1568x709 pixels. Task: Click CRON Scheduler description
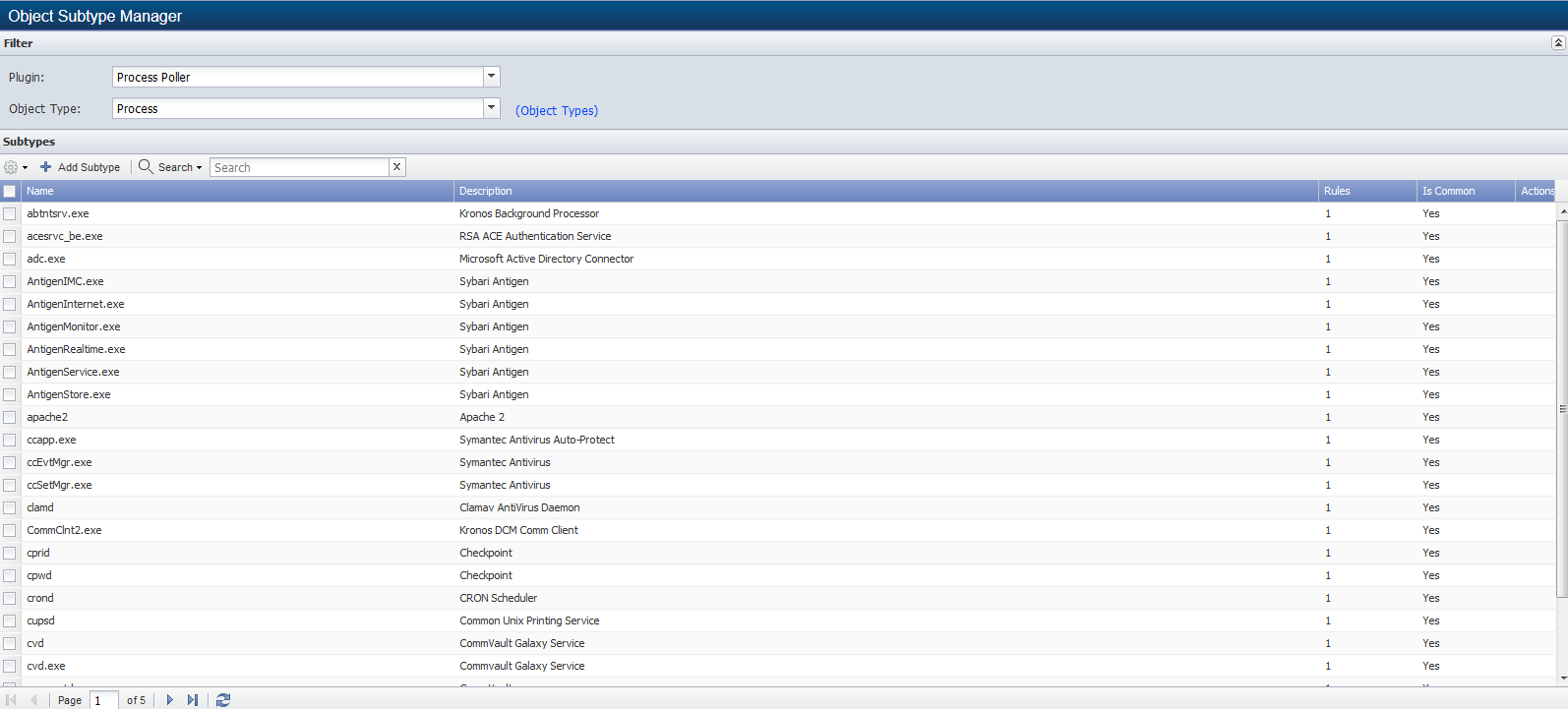pos(498,598)
